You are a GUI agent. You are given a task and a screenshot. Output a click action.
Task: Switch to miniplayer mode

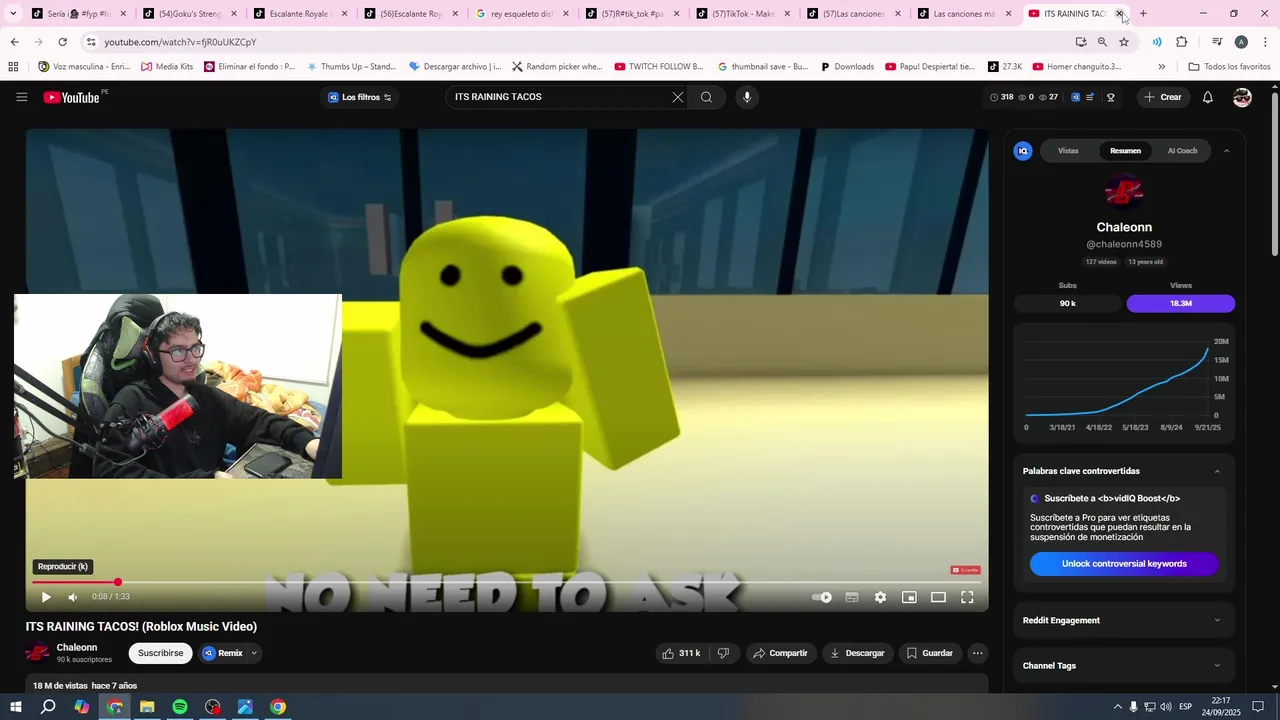click(909, 597)
